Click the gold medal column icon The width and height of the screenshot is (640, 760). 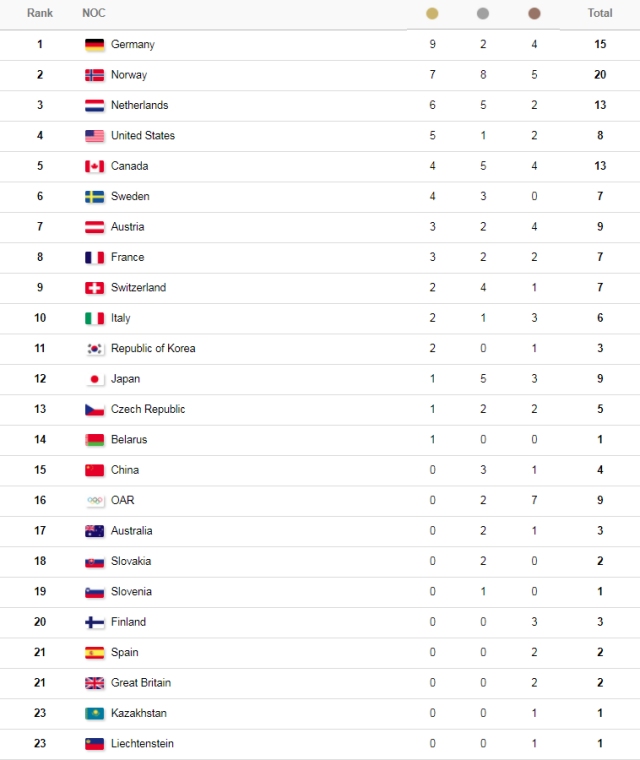click(x=432, y=14)
